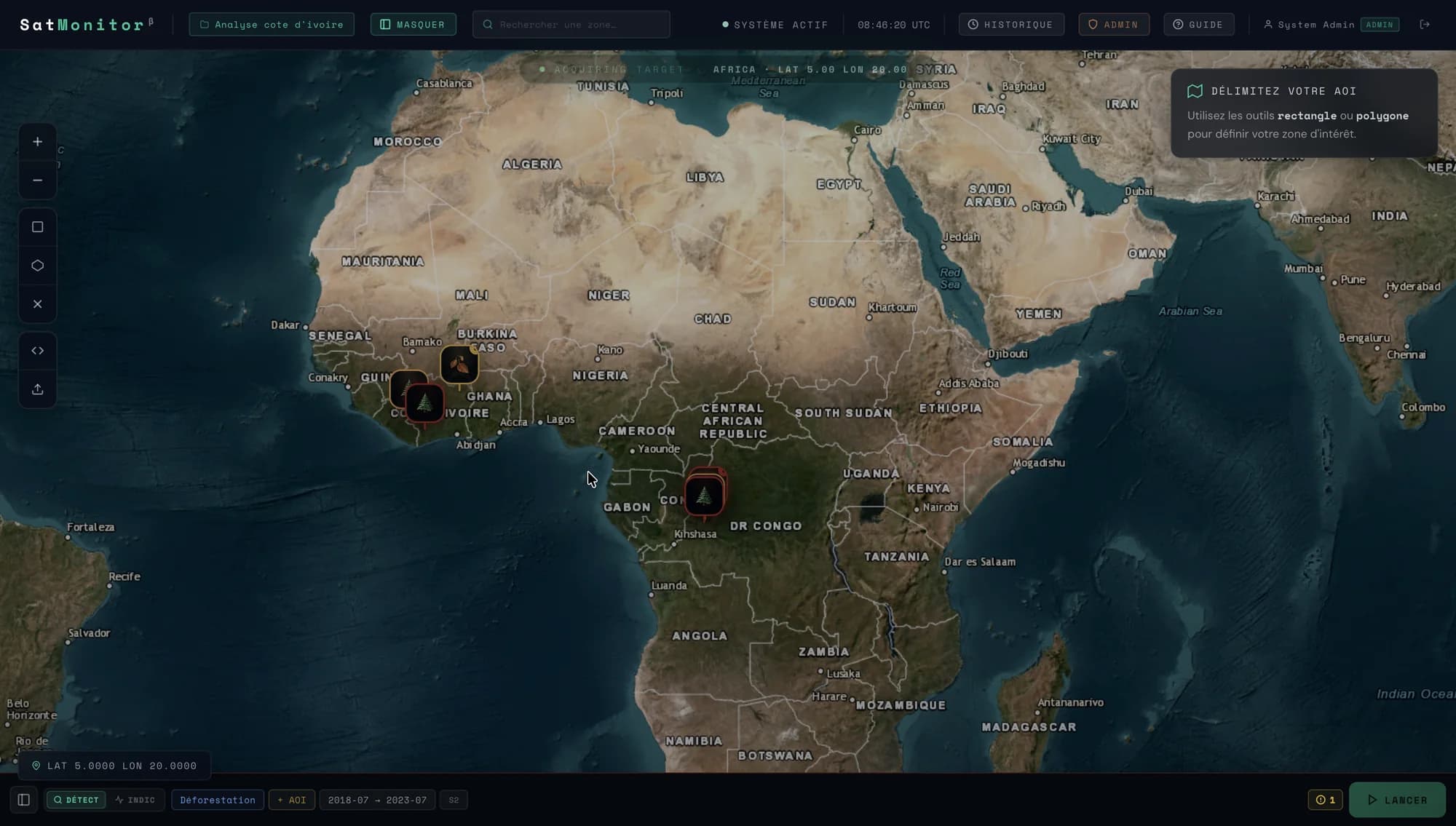Open the Analyse cote d'ivoire project selector
1456x826 pixels.
(272, 25)
